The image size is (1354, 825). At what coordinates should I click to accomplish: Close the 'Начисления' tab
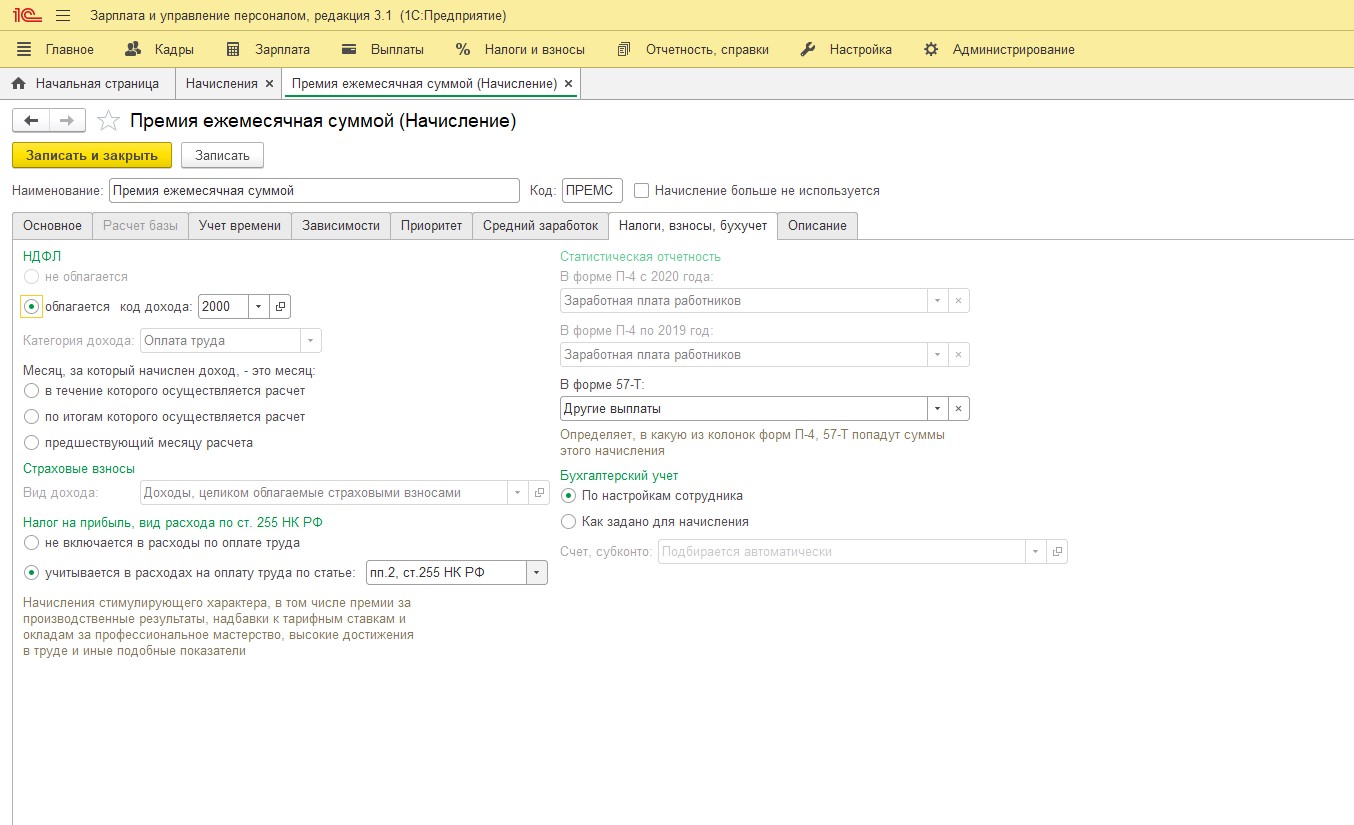(x=269, y=84)
